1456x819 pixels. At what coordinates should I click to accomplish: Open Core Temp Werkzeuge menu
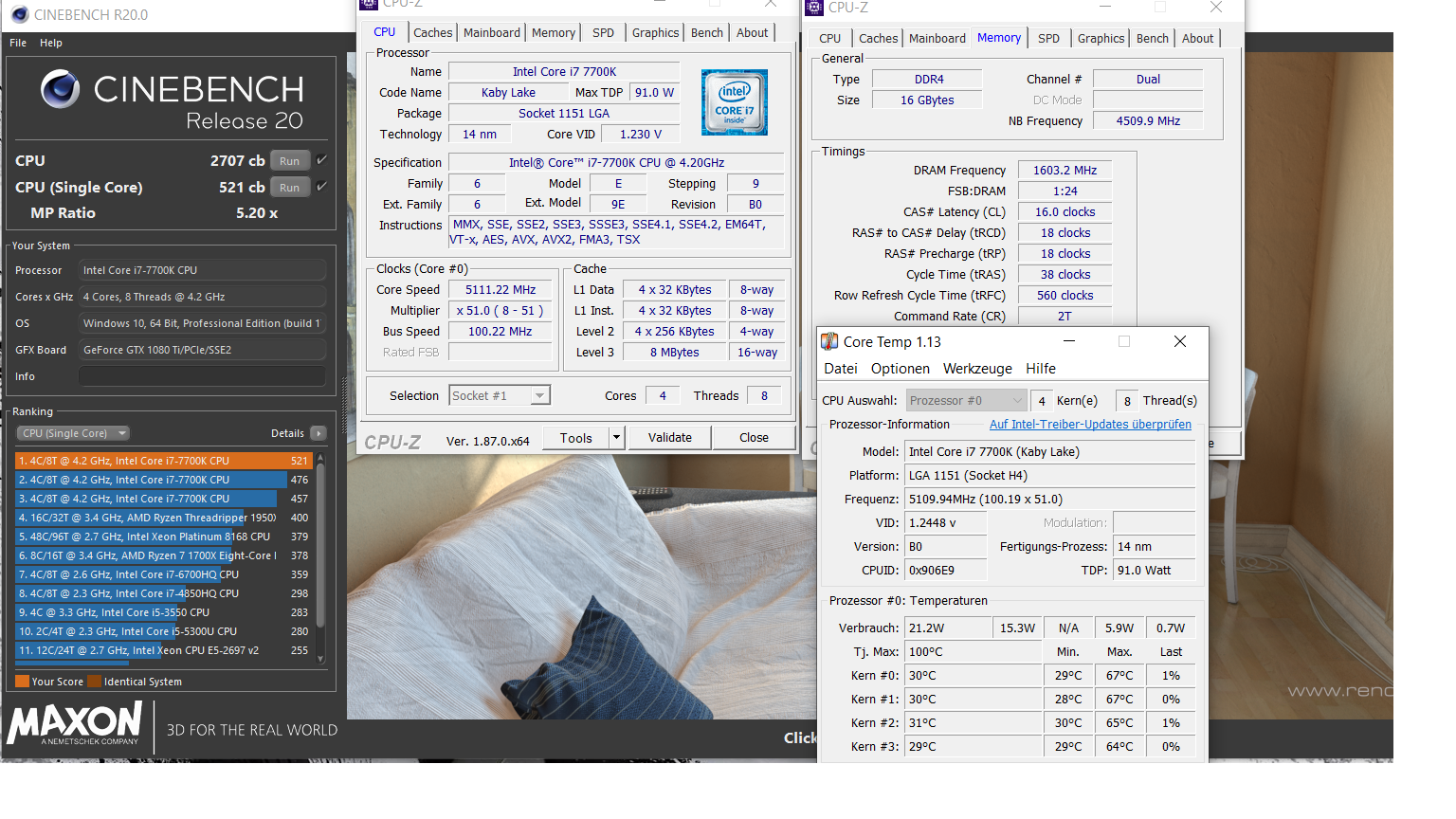[x=977, y=369]
